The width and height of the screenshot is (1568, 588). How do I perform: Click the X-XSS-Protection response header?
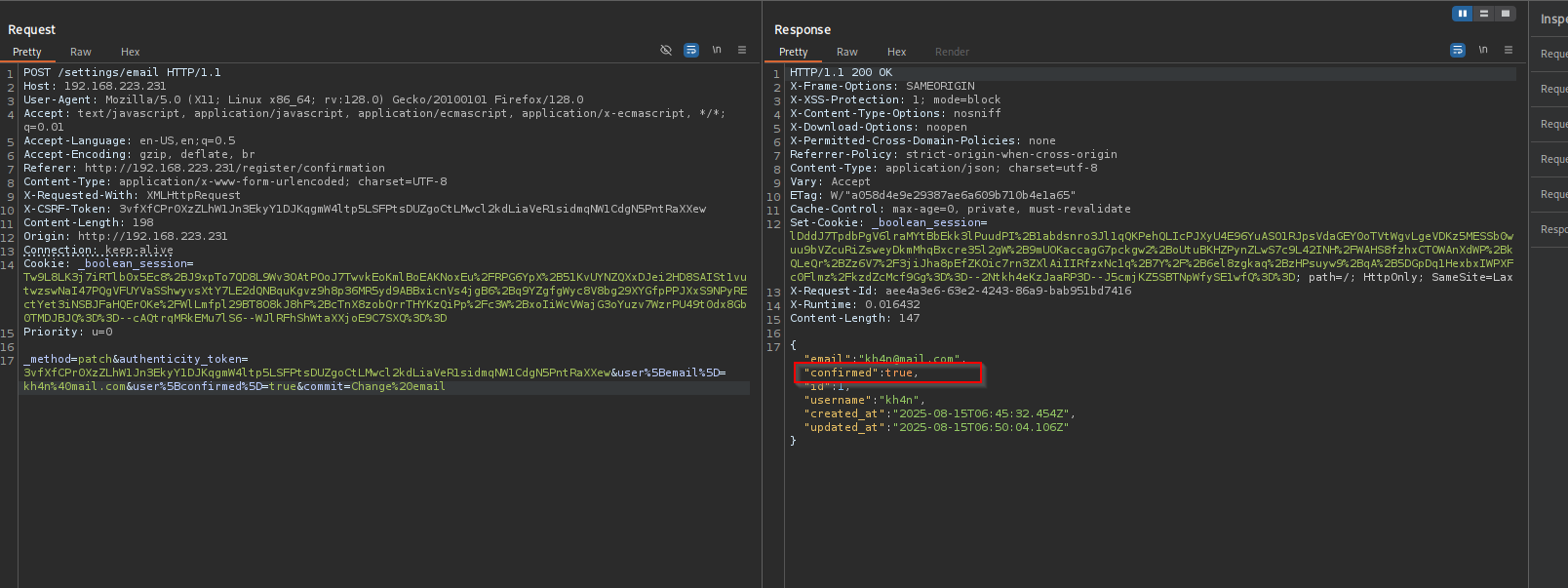(x=895, y=99)
